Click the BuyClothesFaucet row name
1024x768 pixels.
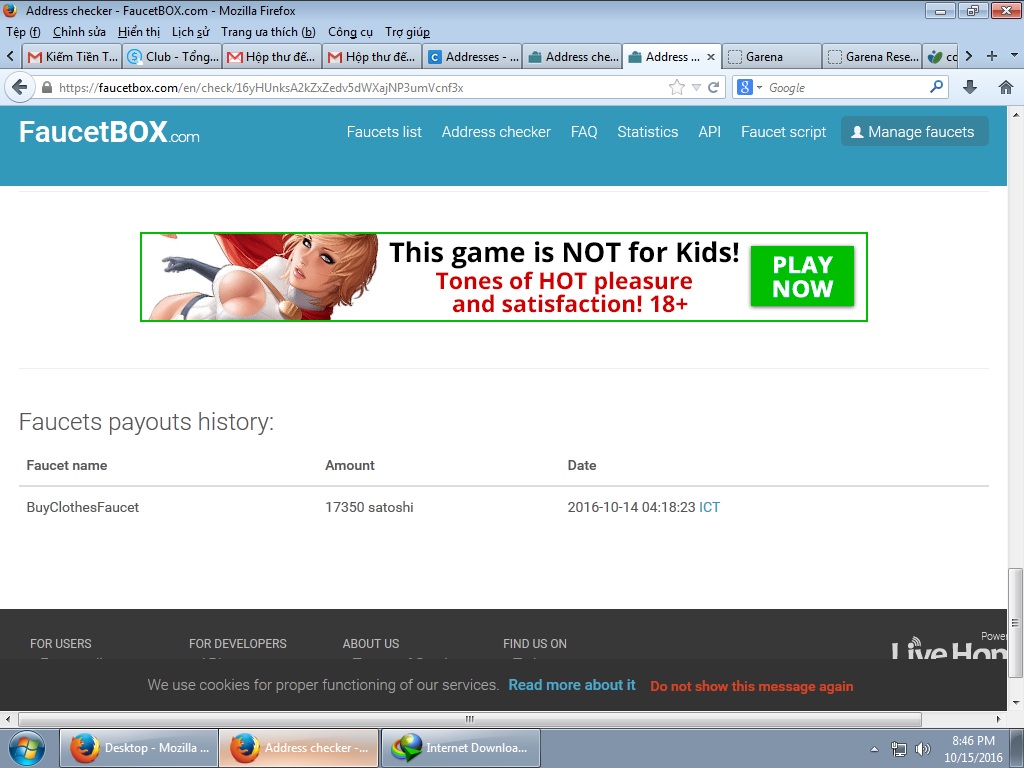point(82,507)
